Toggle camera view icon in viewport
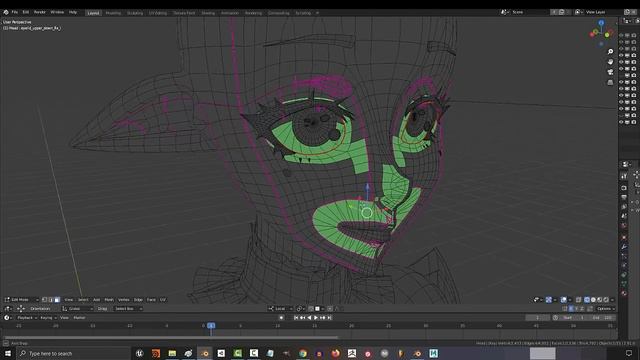This screenshot has width=640, height=360. pos(610,72)
